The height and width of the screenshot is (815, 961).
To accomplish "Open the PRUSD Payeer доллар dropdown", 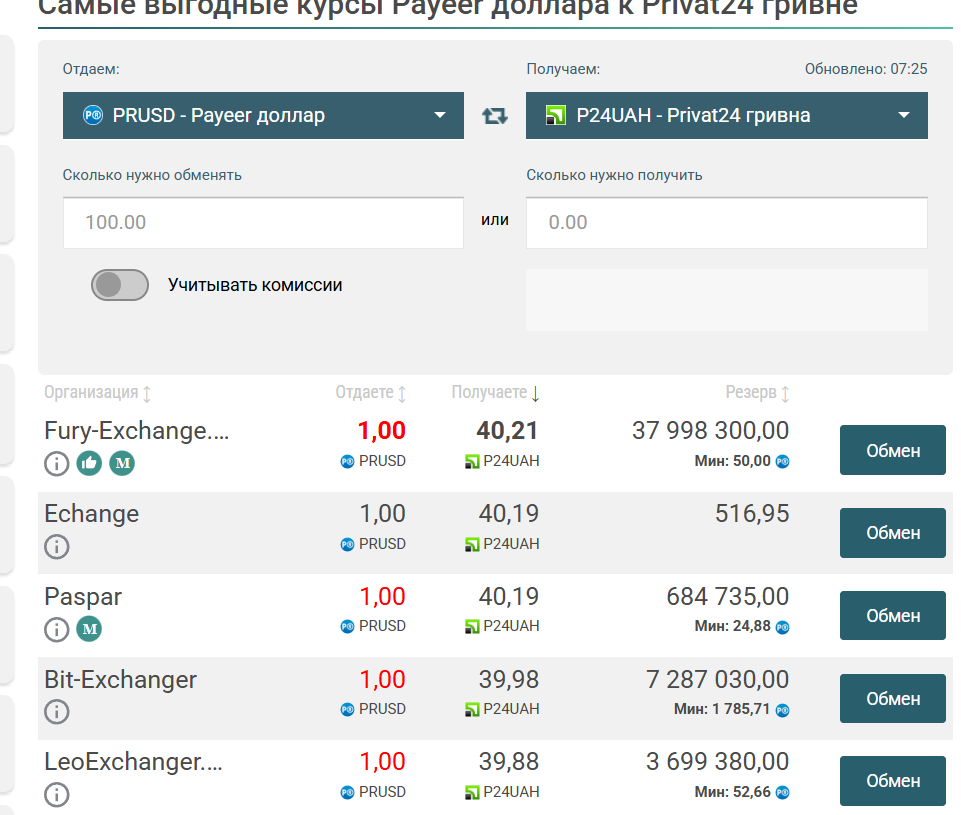I will tap(263, 116).
